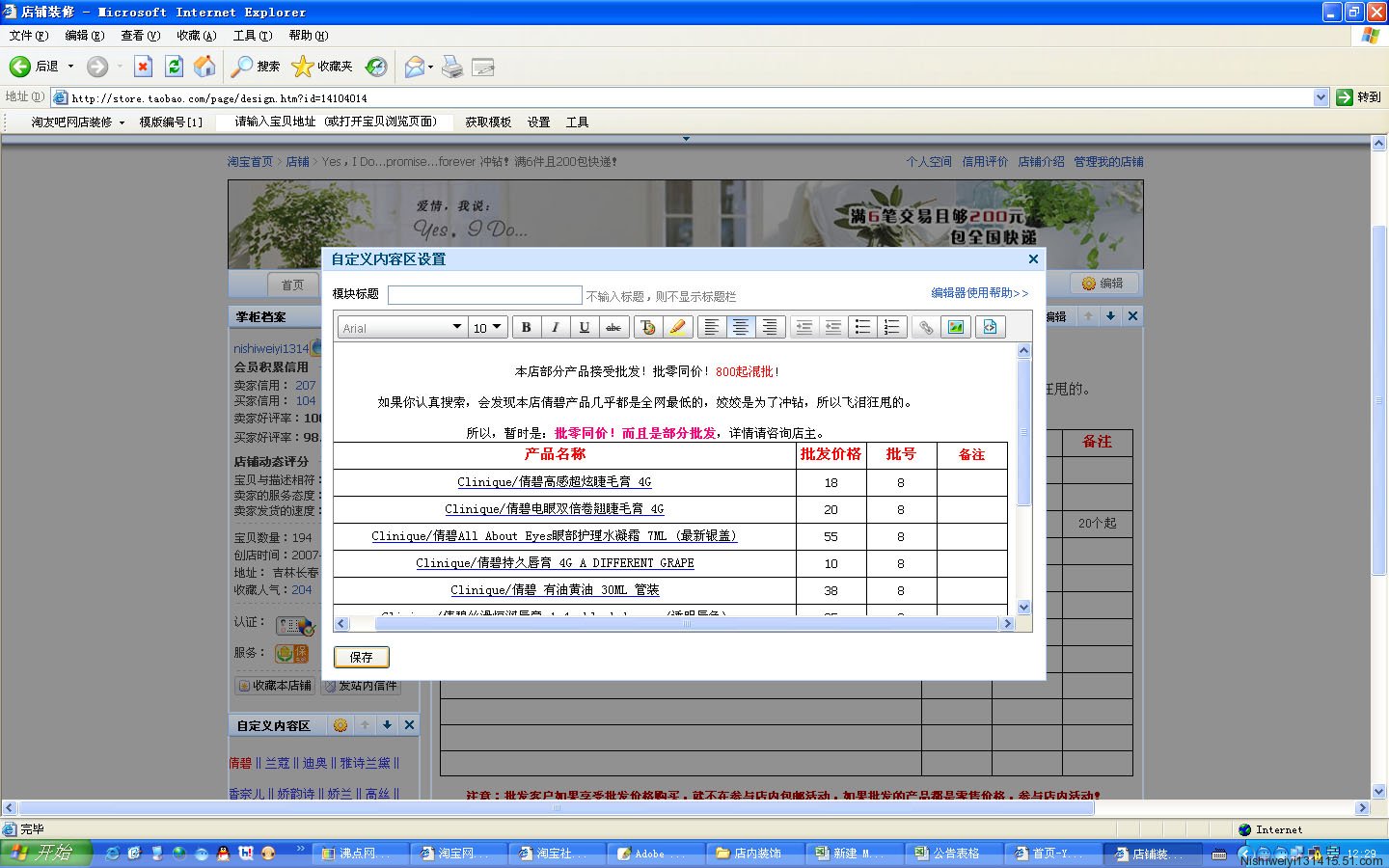Apply strikethrough (abc) formatting
Viewport: 1389px width, 868px height.
(613, 327)
